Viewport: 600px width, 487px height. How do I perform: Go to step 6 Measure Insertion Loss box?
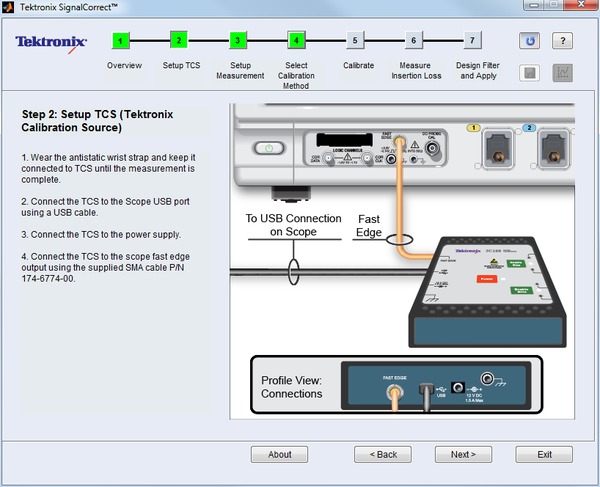tap(414, 40)
